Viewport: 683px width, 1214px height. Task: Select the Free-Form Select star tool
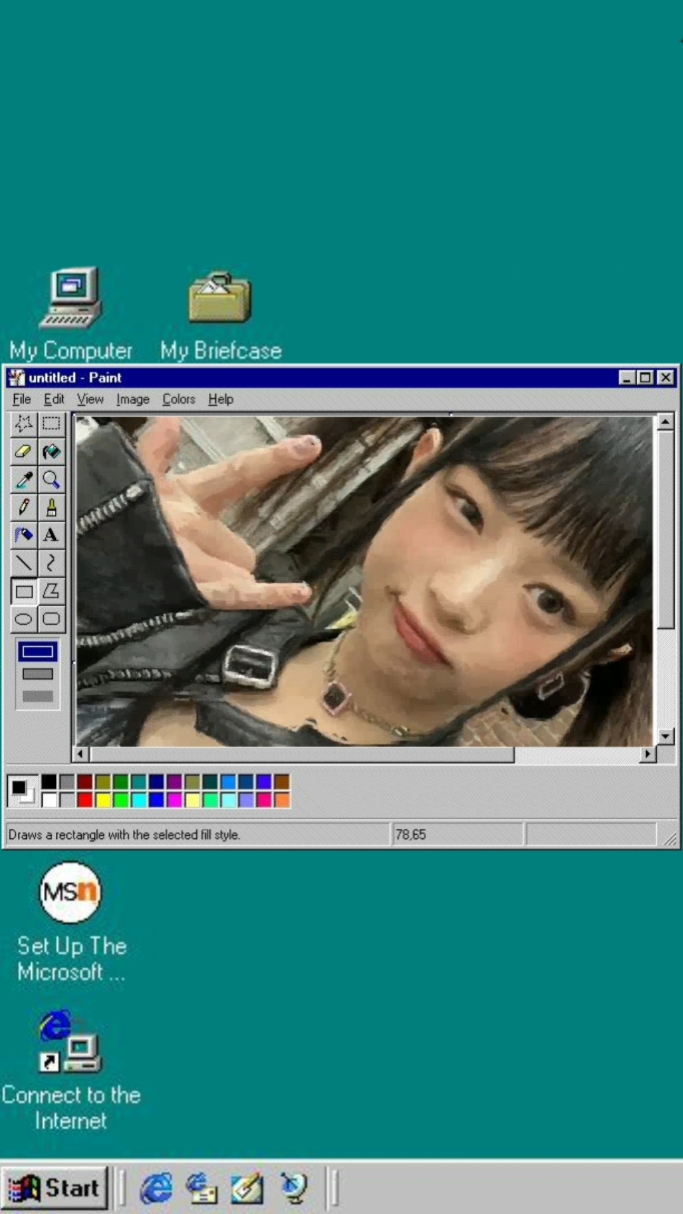(x=24, y=424)
